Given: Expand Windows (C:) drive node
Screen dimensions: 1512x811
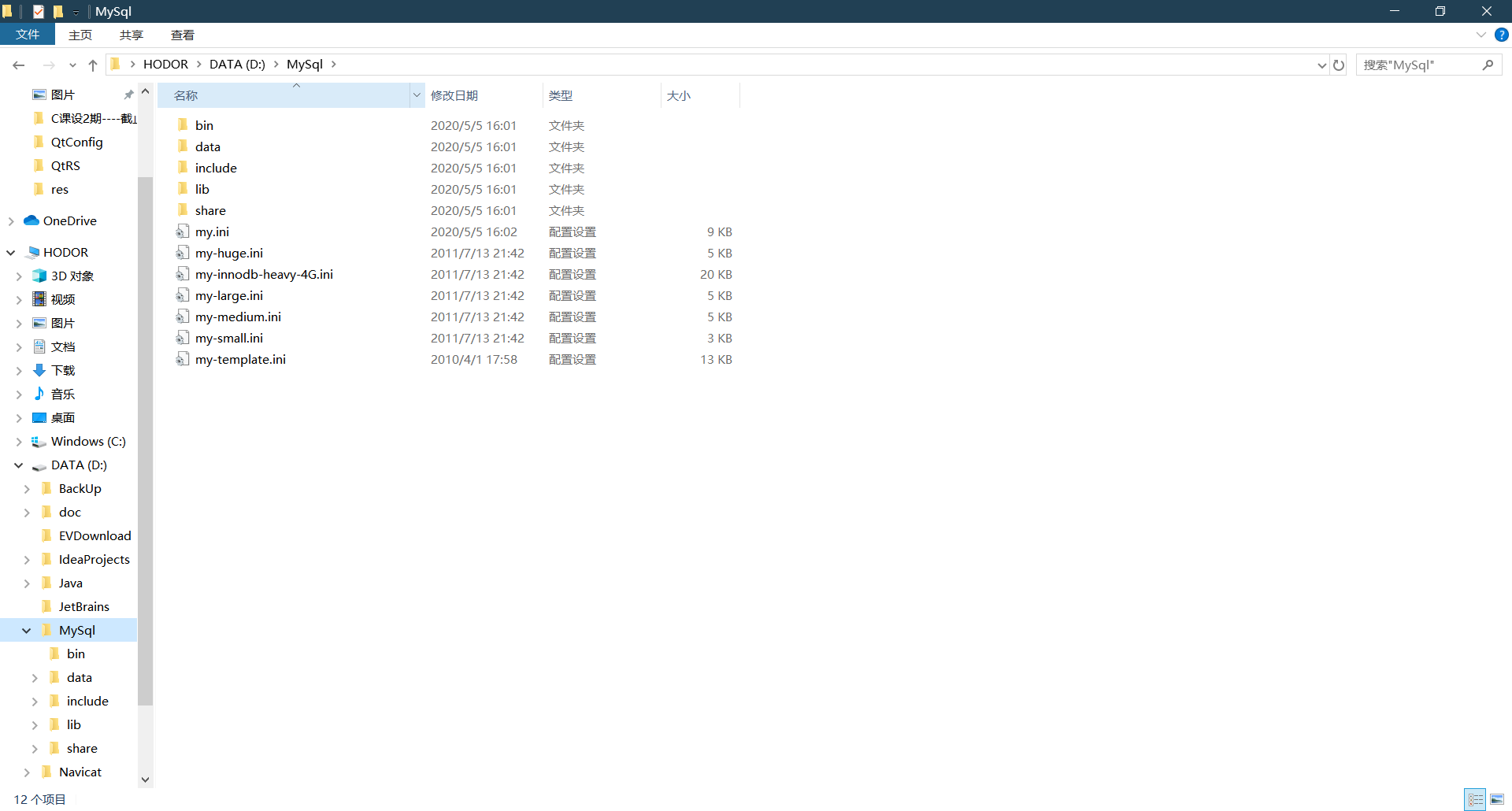Looking at the screenshot, I should click(x=19, y=442).
